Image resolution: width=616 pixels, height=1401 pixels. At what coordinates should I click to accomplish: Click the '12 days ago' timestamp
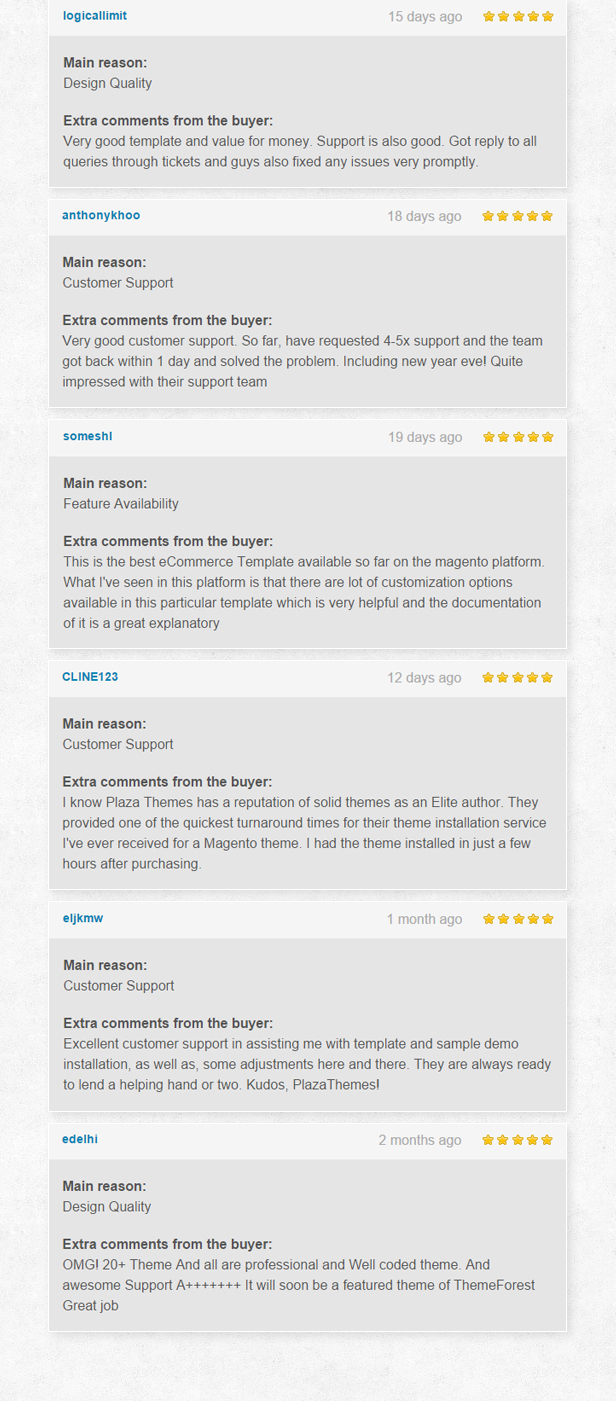[425, 678]
